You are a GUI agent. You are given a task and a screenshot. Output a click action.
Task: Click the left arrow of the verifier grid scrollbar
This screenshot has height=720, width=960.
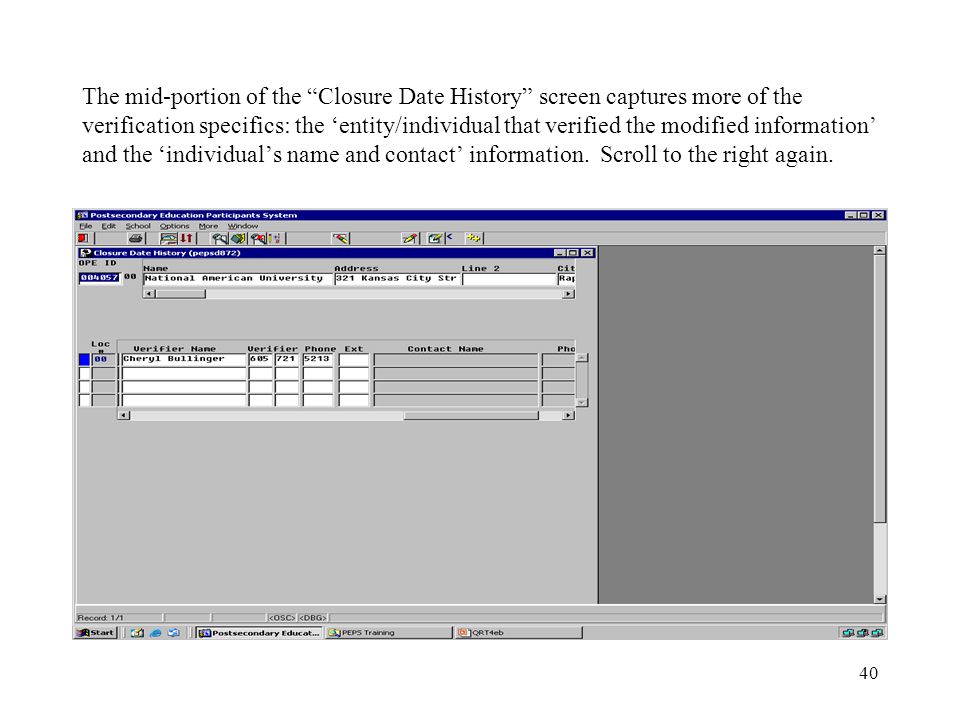coord(124,415)
